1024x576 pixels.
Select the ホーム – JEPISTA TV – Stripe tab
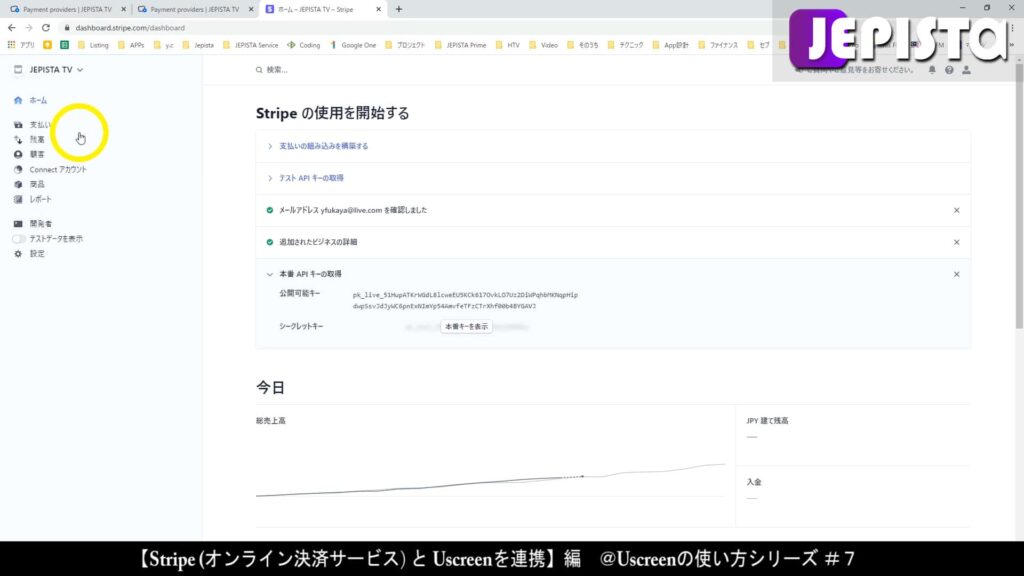(x=323, y=9)
